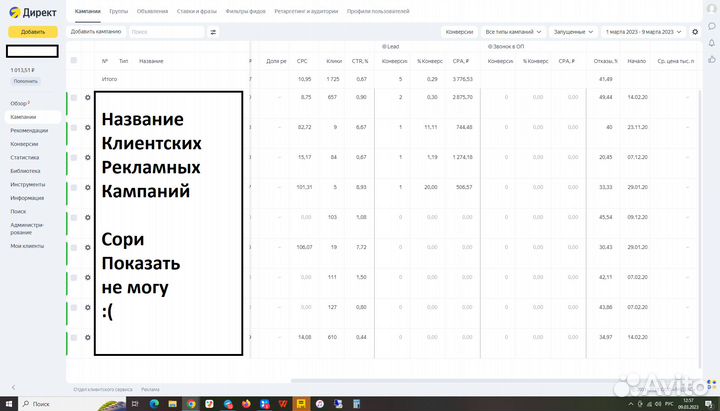Switch to the 'Ставки и фразы' tab

(x=197, y=11)
